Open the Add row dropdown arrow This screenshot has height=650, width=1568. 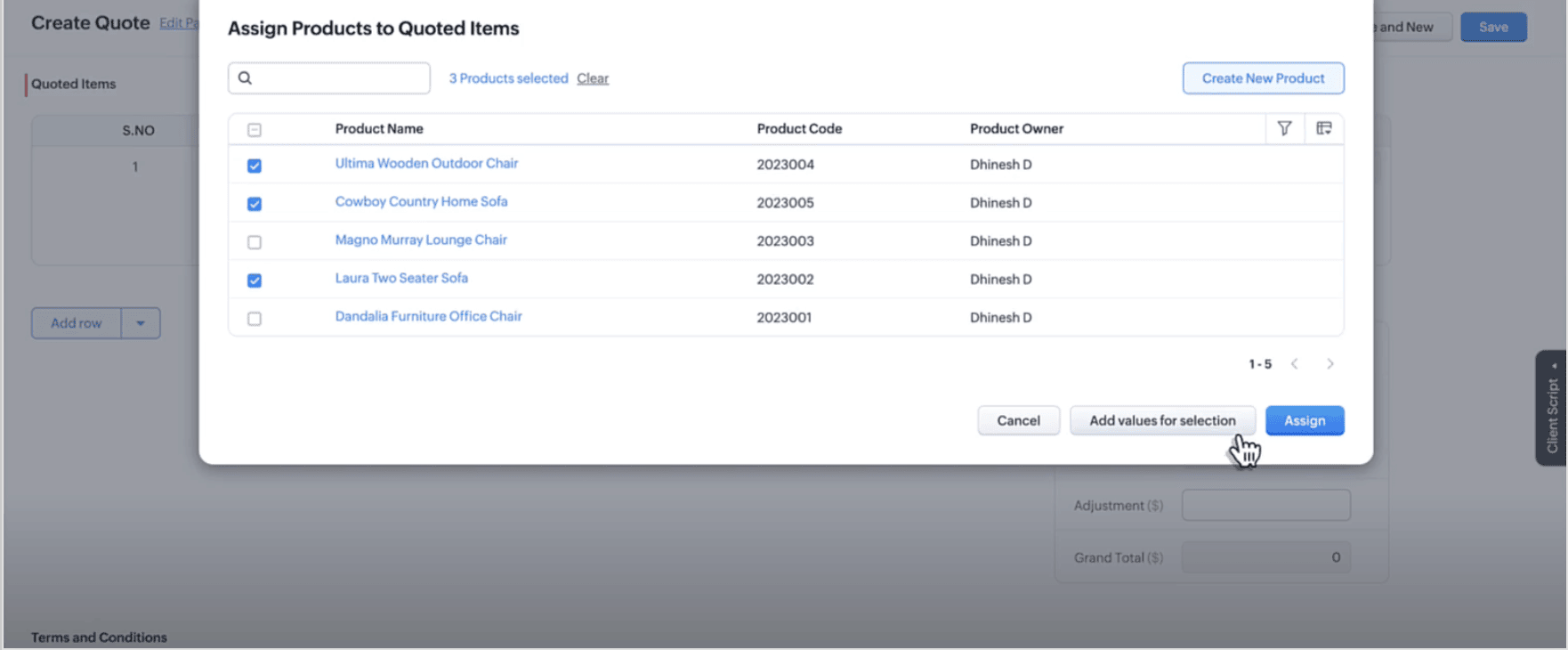141,323
